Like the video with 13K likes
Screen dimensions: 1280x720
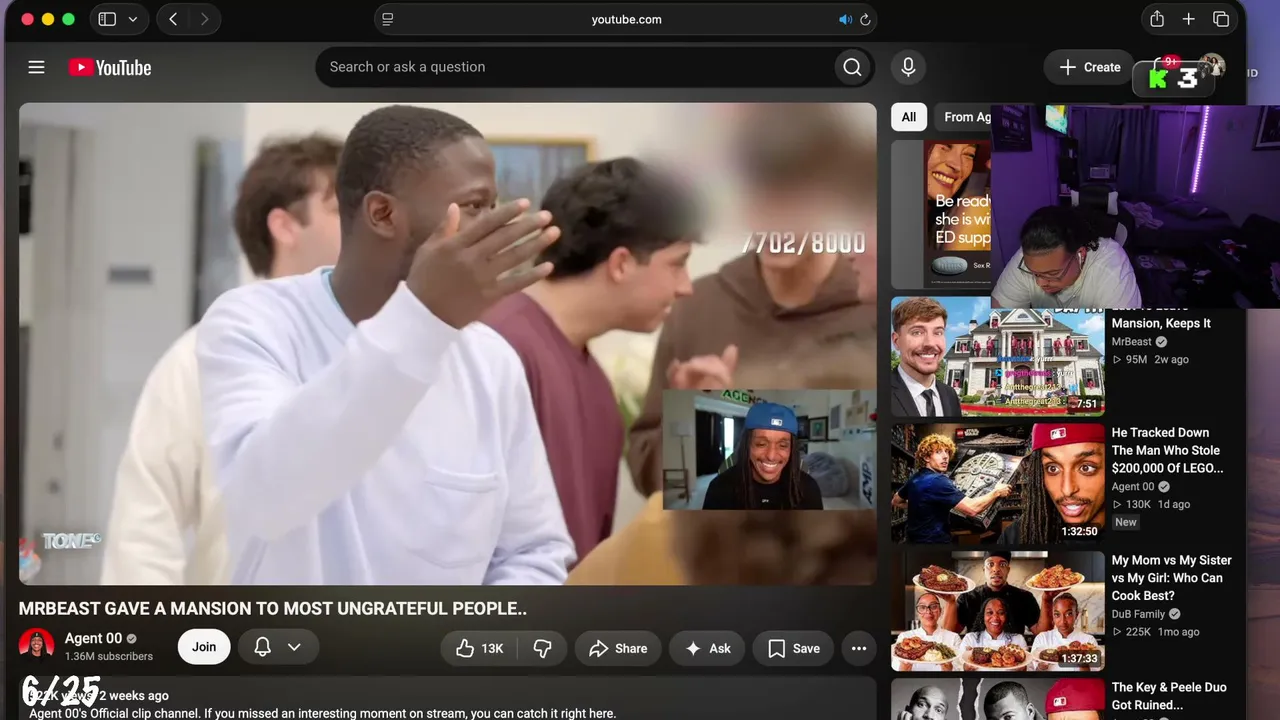(x=479, y=648)
